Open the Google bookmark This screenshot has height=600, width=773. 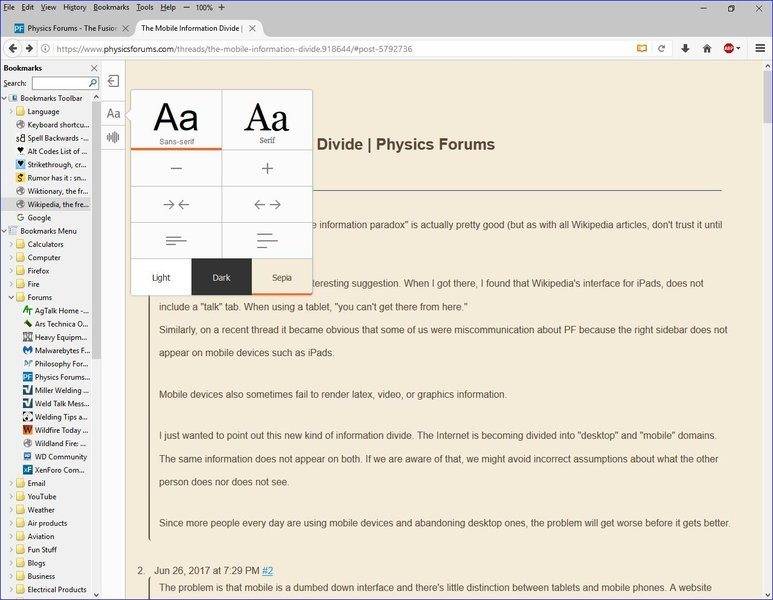tap(34, 217)
